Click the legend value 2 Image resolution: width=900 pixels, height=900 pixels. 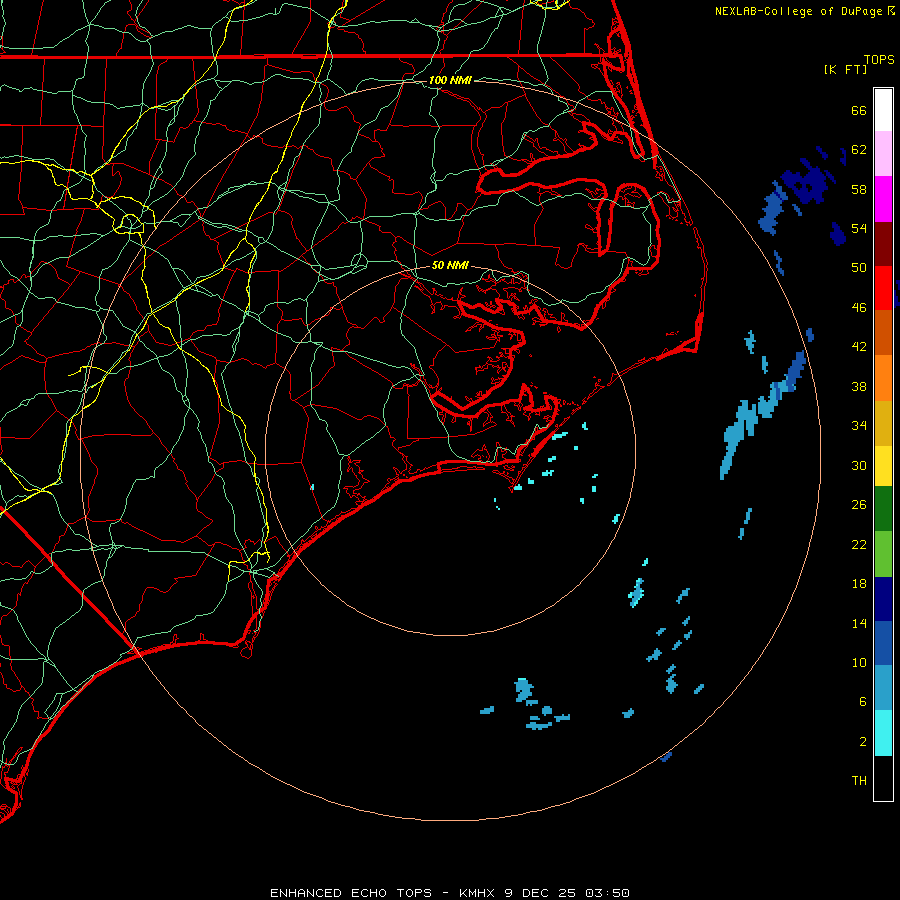(863, 742)
